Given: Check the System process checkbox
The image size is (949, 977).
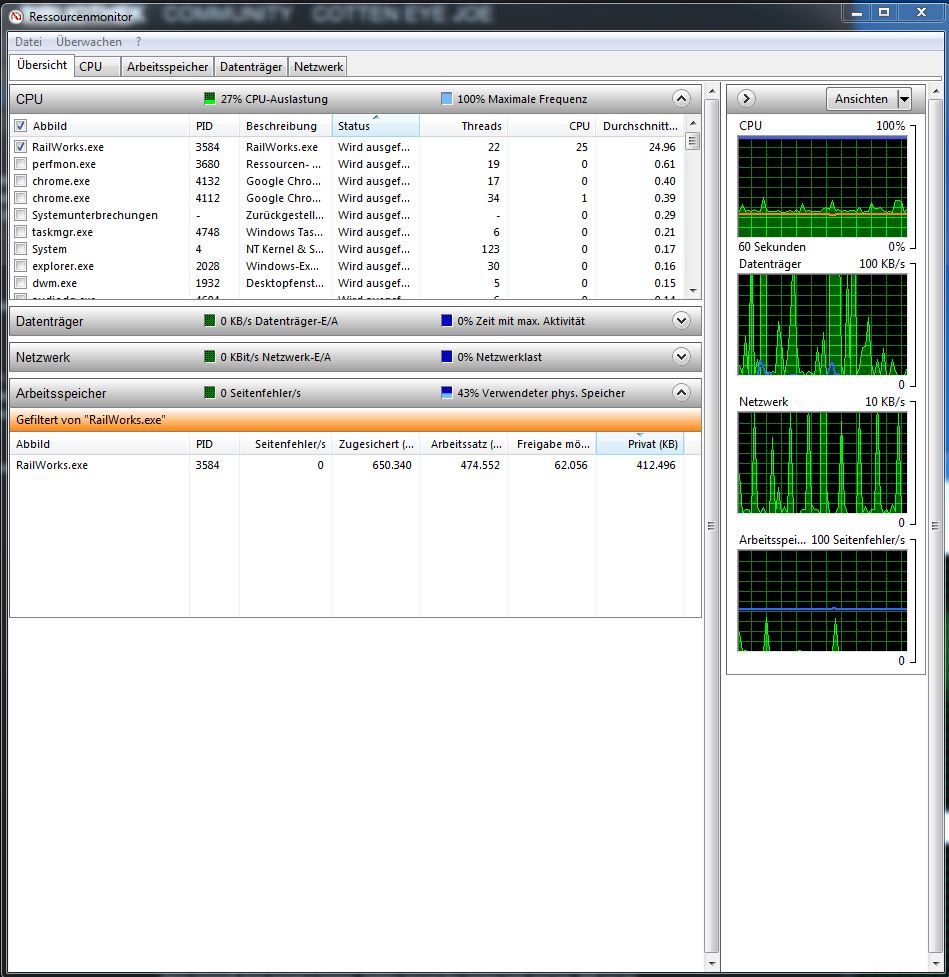Looking at the screenshot, I should pos(21,249).
